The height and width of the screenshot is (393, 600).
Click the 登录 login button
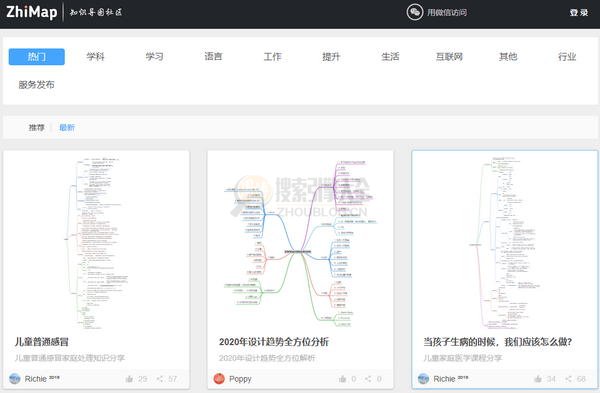pyautogui.click(x=579, y=13)
